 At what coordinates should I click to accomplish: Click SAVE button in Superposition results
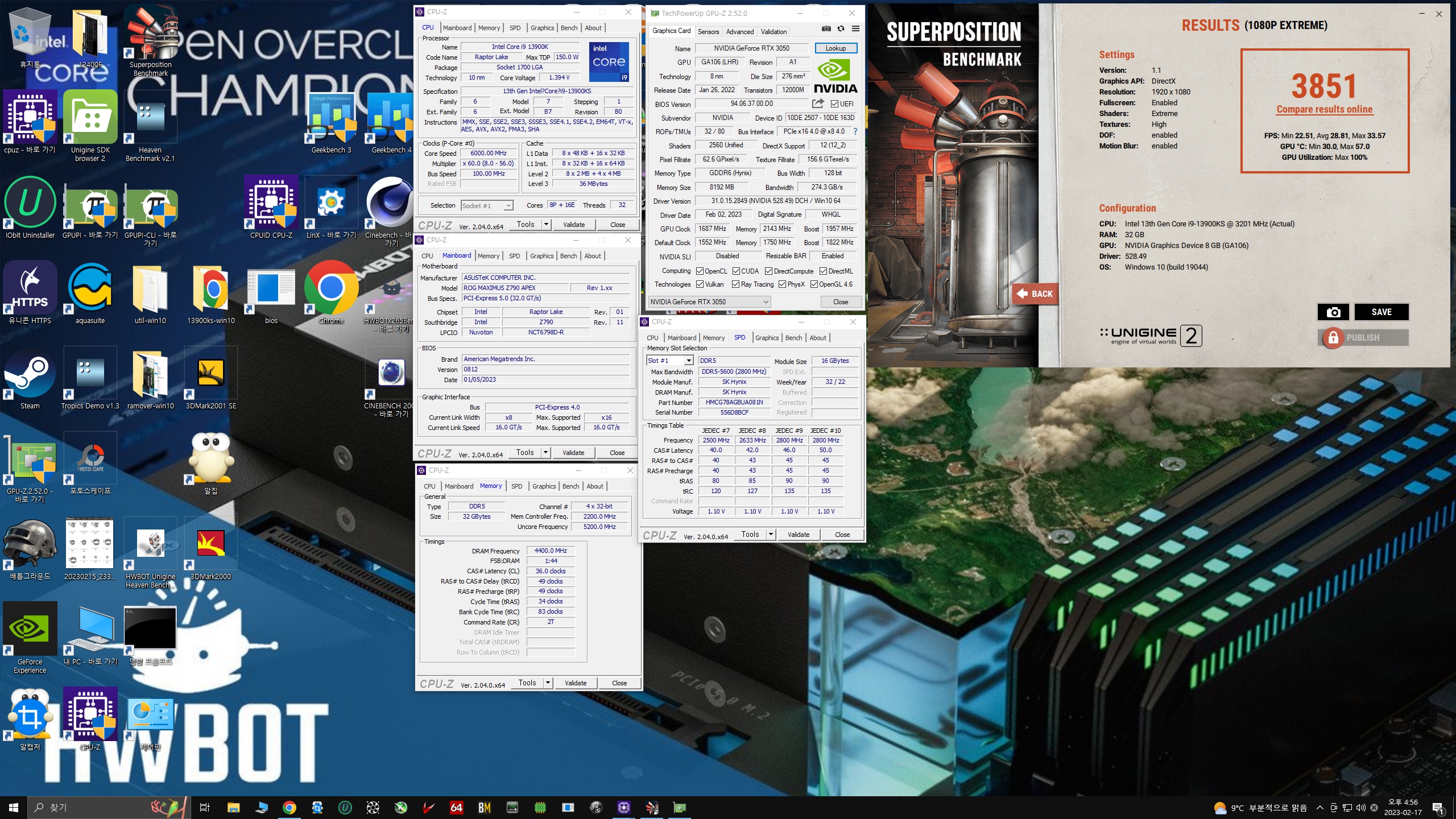[x=1381, y=312]
